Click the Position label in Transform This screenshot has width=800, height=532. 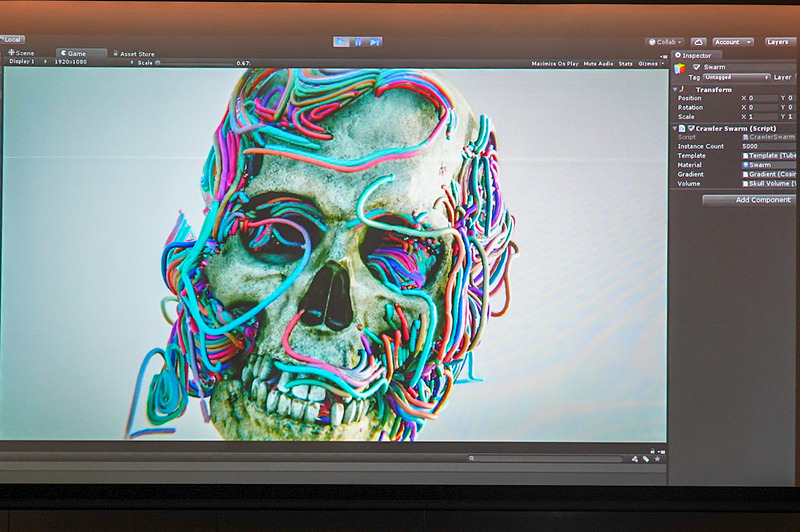689,98
